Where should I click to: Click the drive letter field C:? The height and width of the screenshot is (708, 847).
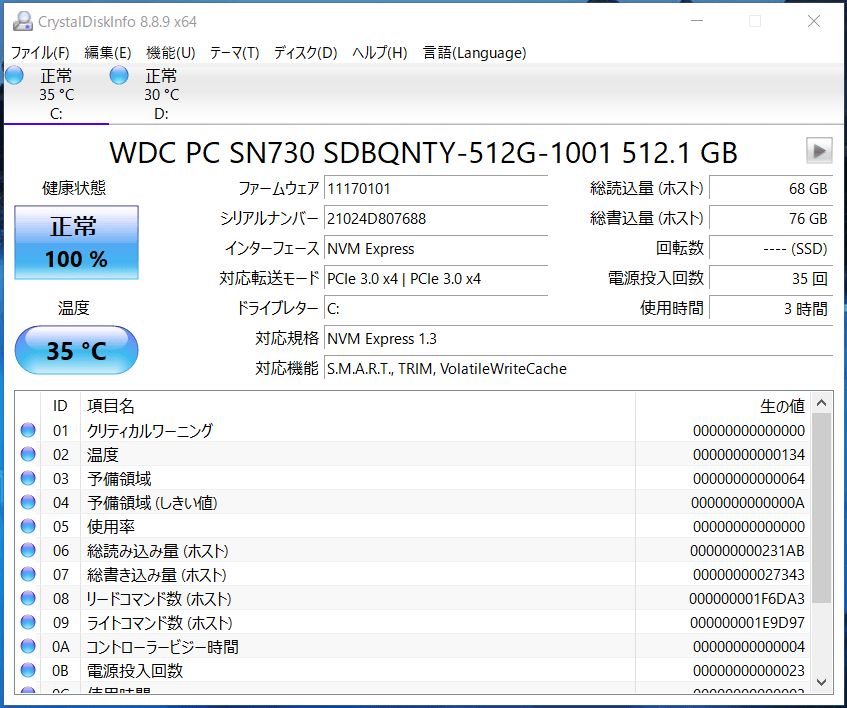436,309
